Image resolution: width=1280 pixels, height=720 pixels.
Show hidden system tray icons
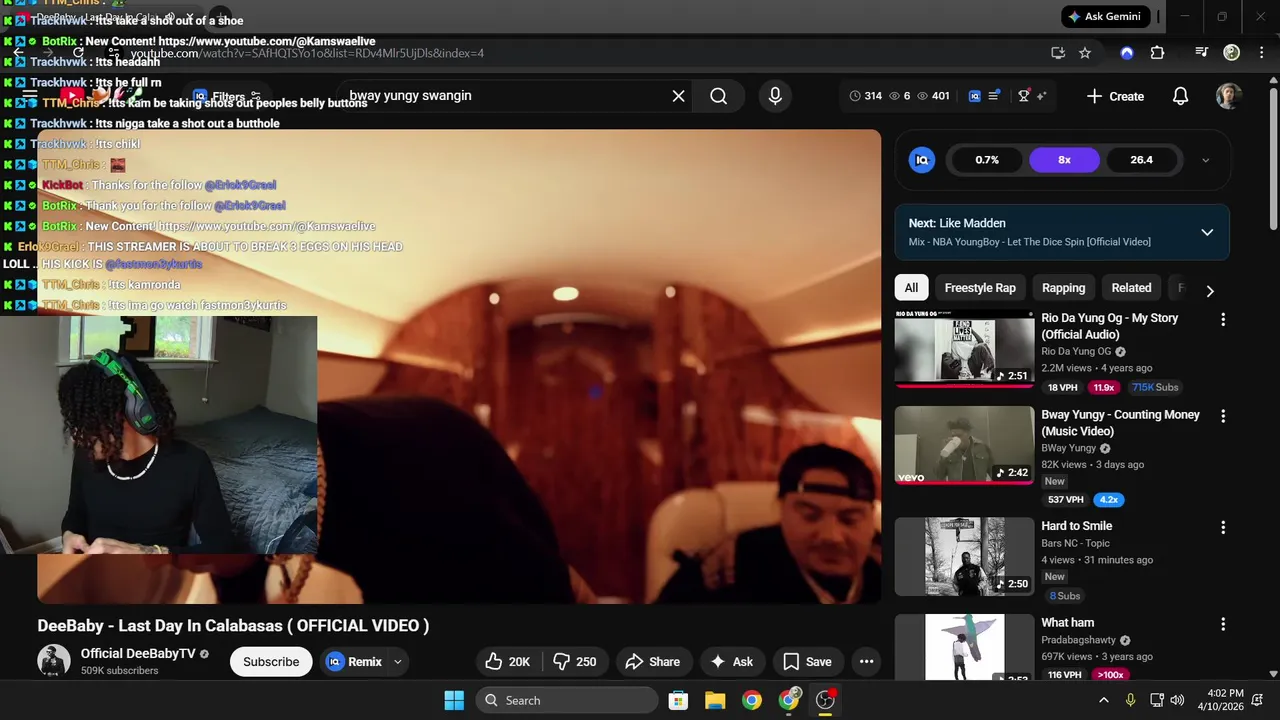pos(1103,700)
